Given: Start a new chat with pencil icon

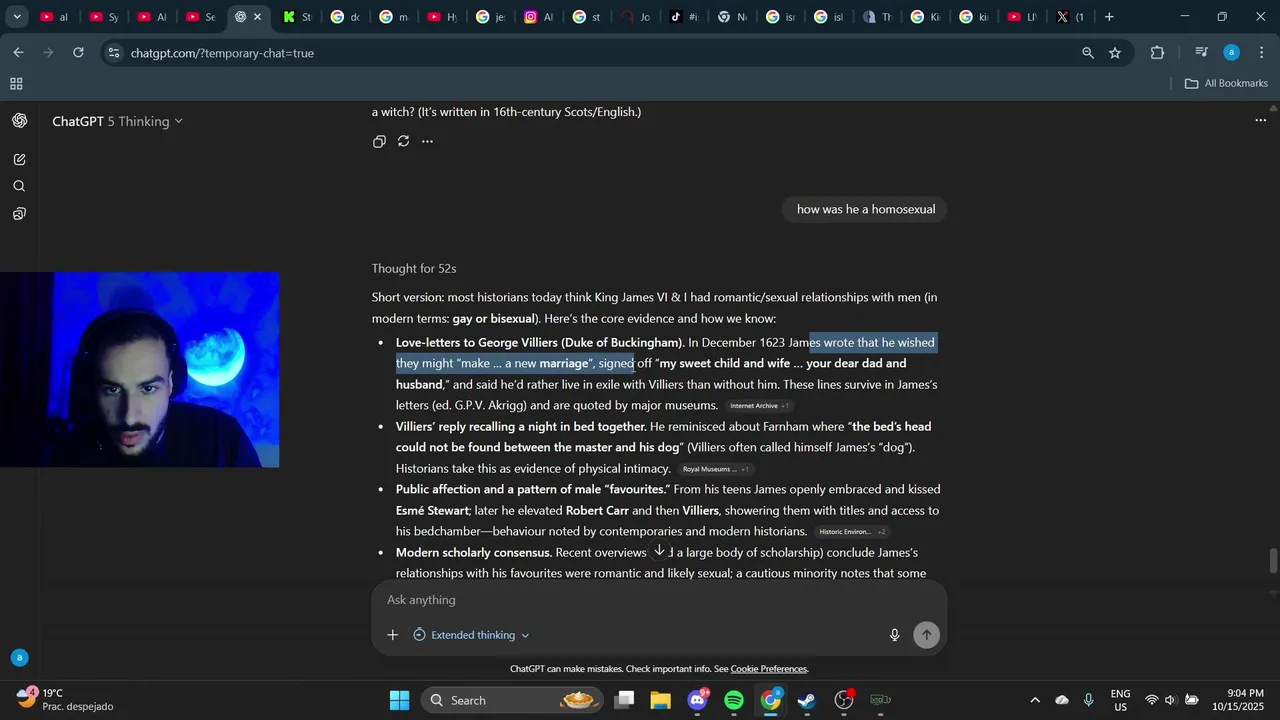Looking at the screenshot, I should click(19, 159).
